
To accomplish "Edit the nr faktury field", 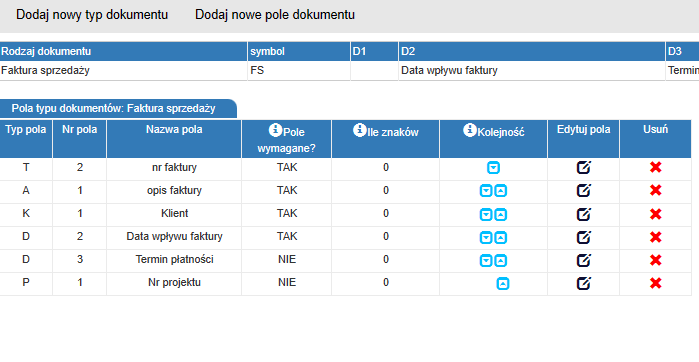I will click(584, 168).
